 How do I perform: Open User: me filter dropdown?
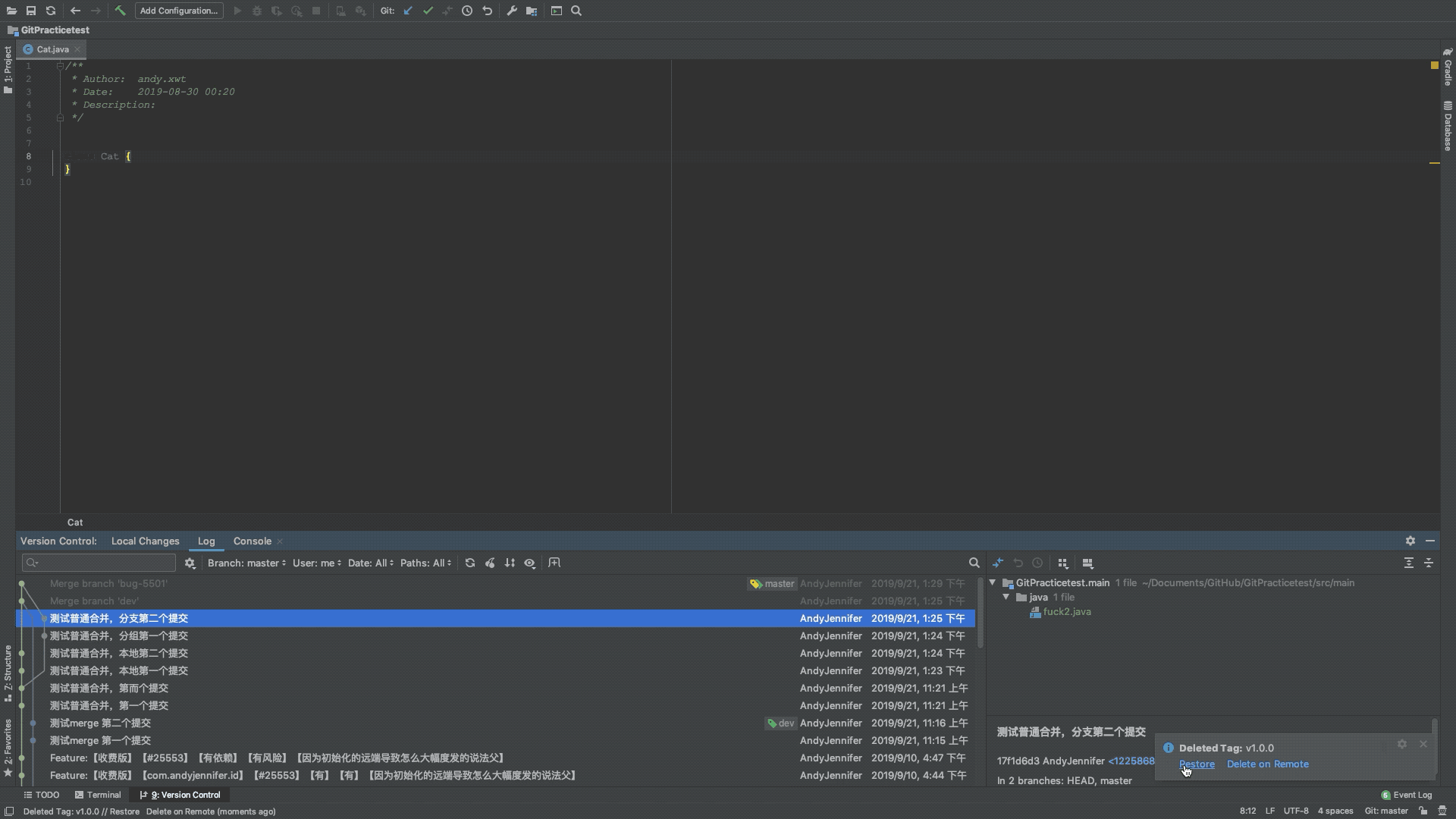317,563
